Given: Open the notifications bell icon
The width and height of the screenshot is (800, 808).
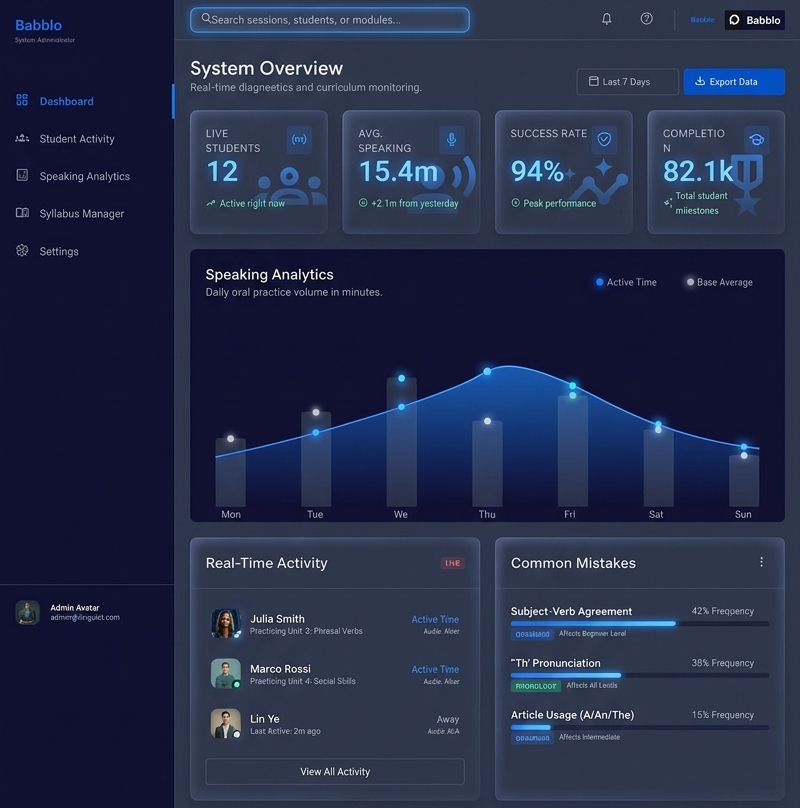Looking at the screenshot, I should coord(607,19).
